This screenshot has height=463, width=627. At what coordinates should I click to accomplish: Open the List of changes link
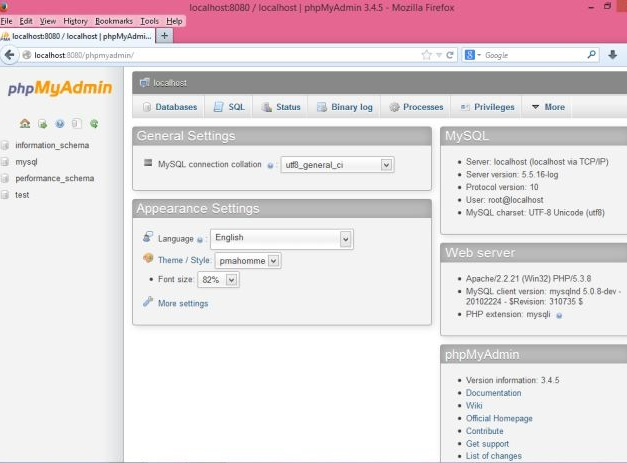[493, 456]
